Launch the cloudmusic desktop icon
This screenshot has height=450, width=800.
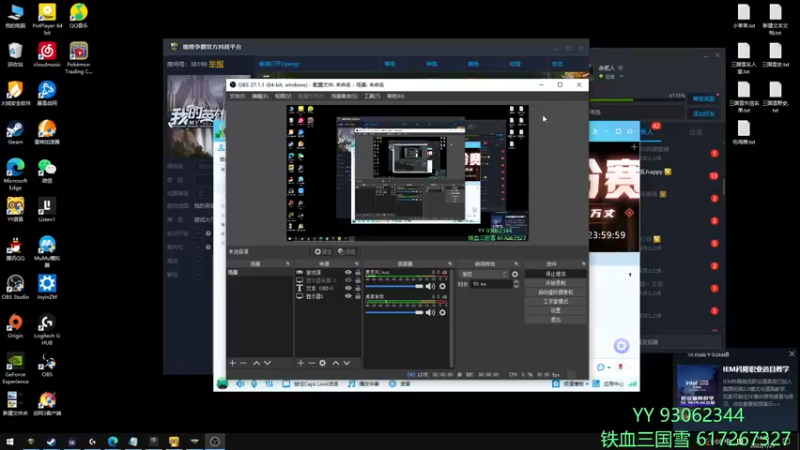47,55
